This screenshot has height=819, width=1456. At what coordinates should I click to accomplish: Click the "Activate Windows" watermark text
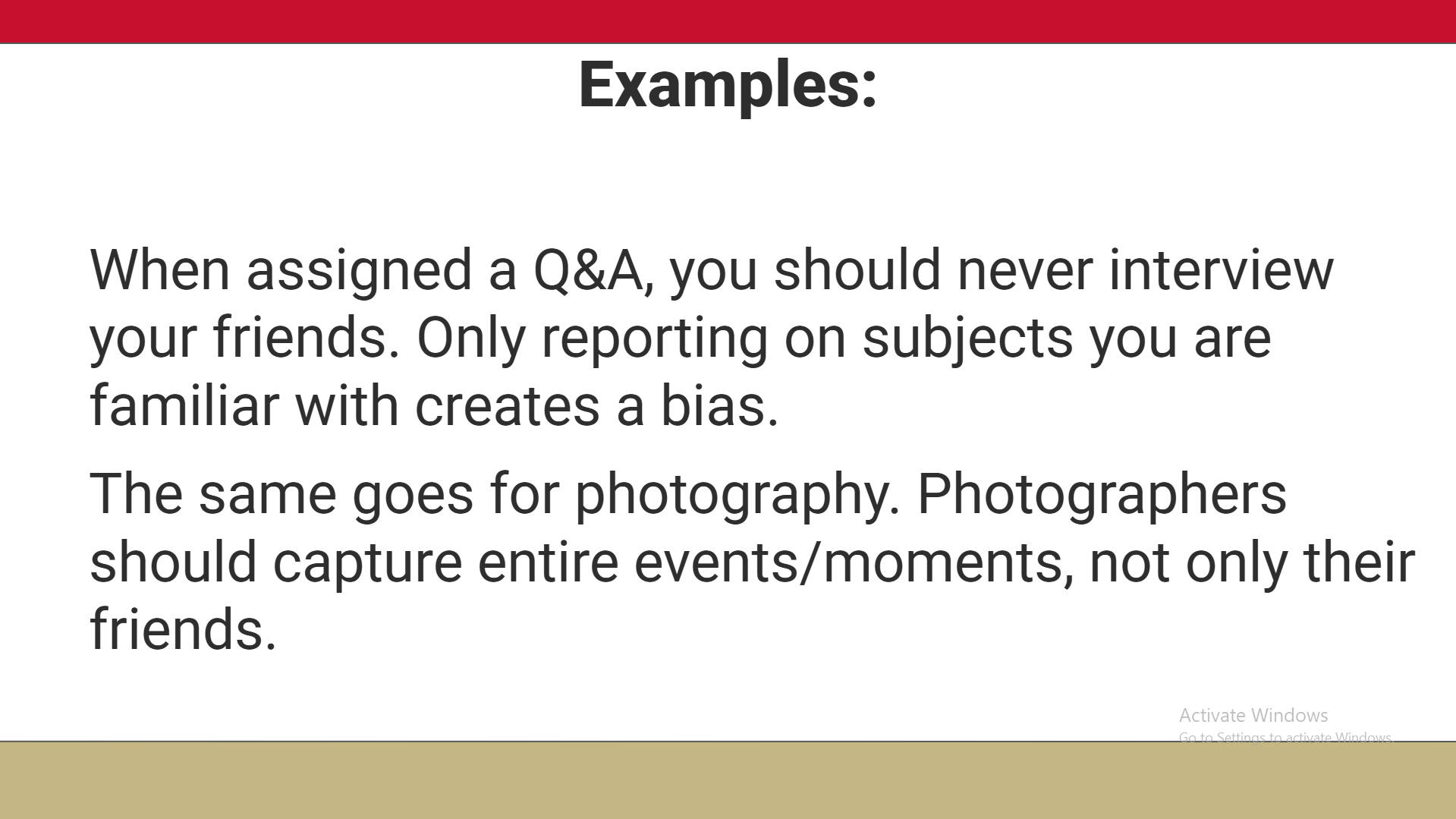pyautogui.click(x=1253, y=715)
